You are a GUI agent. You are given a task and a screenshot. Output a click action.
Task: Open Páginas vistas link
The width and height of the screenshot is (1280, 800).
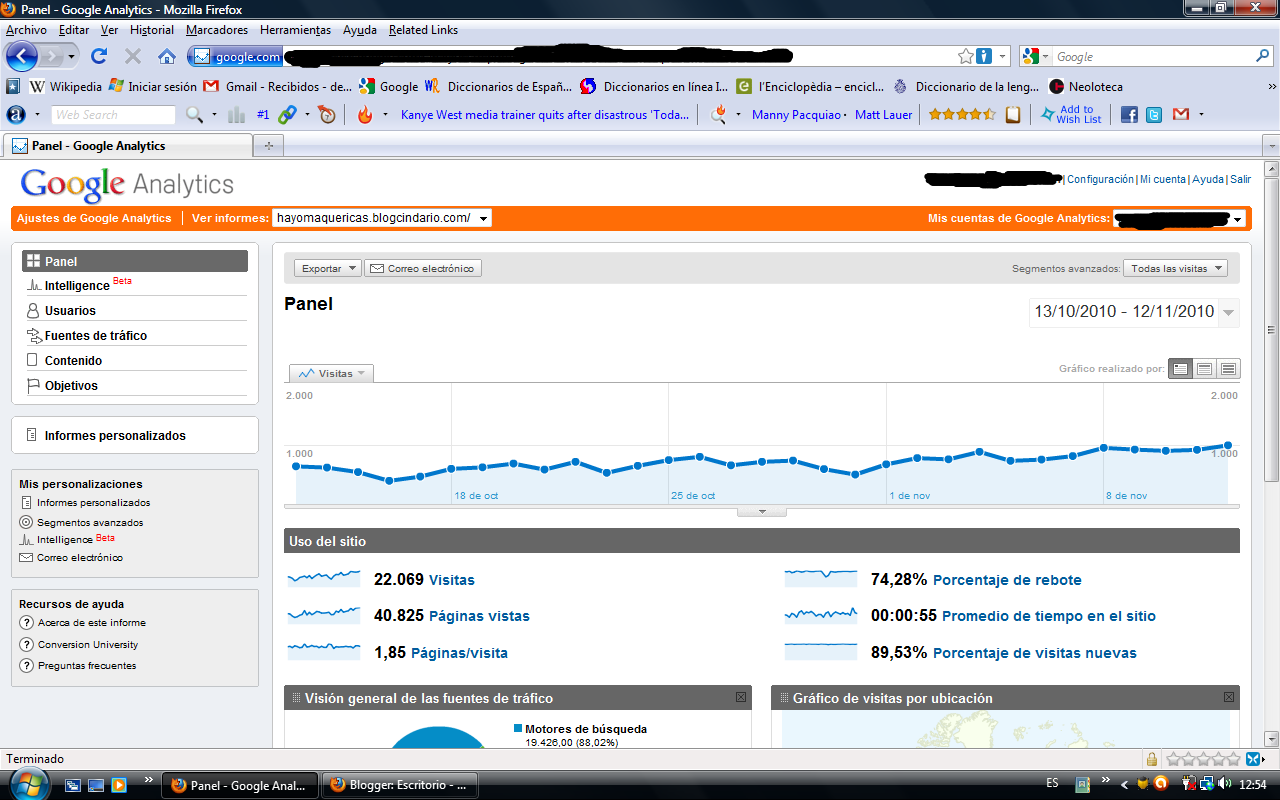coord(479,616)
